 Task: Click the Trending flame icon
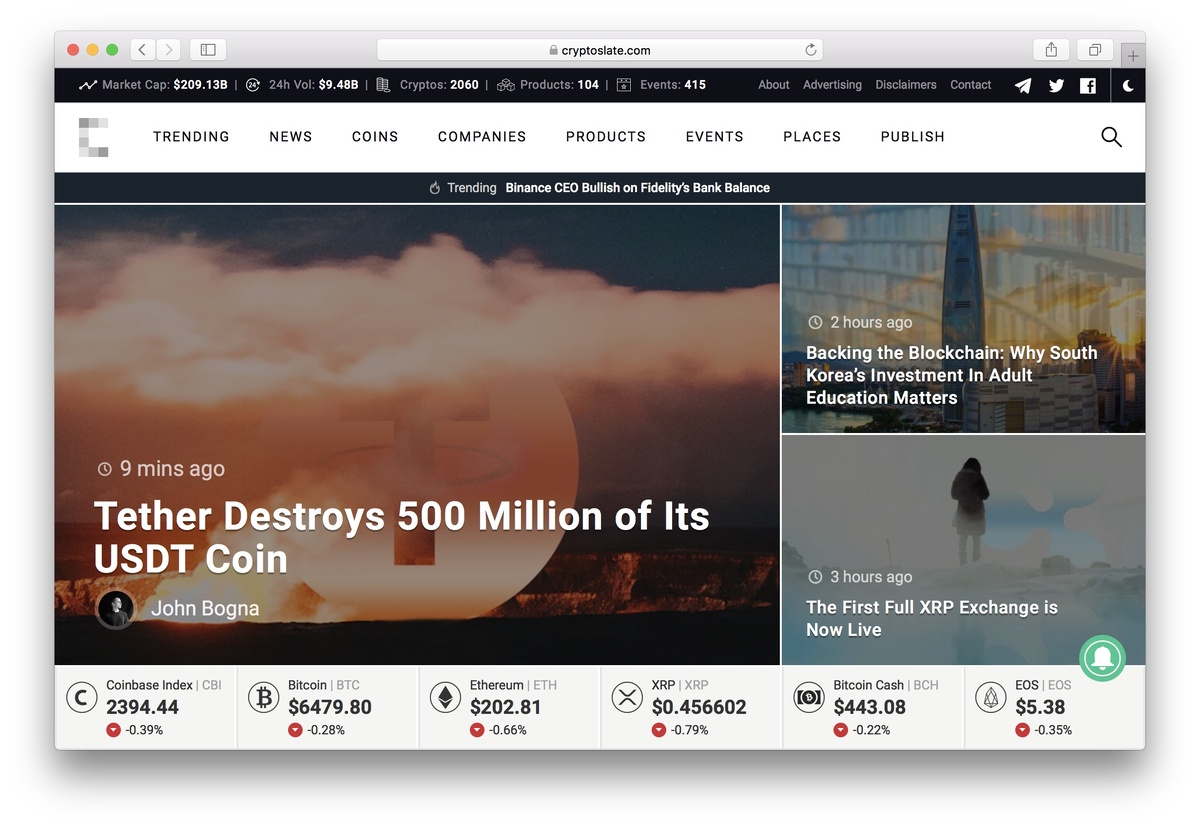point(435,188)
